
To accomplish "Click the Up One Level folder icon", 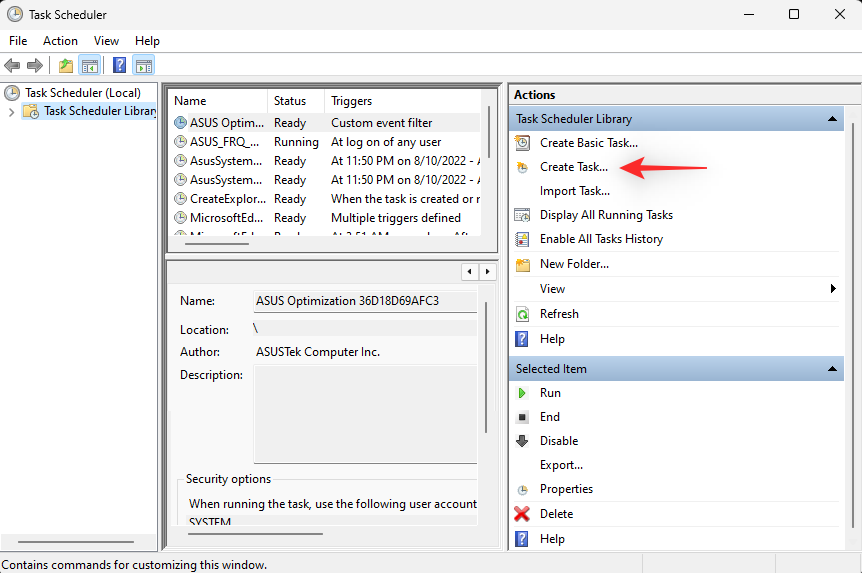I will (x=65, y=66).
